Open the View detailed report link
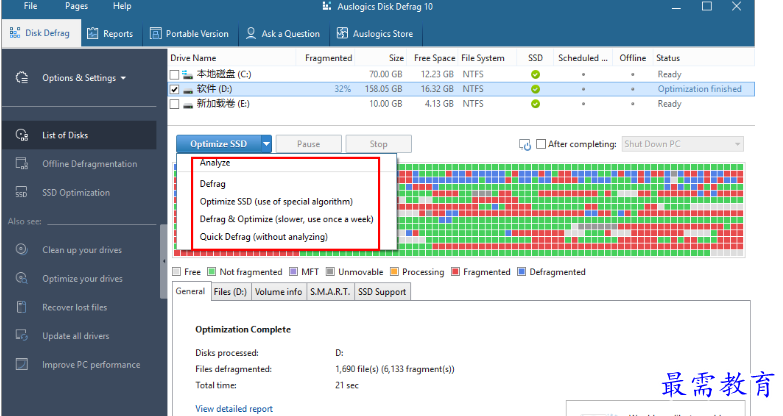 coord(234,409)
